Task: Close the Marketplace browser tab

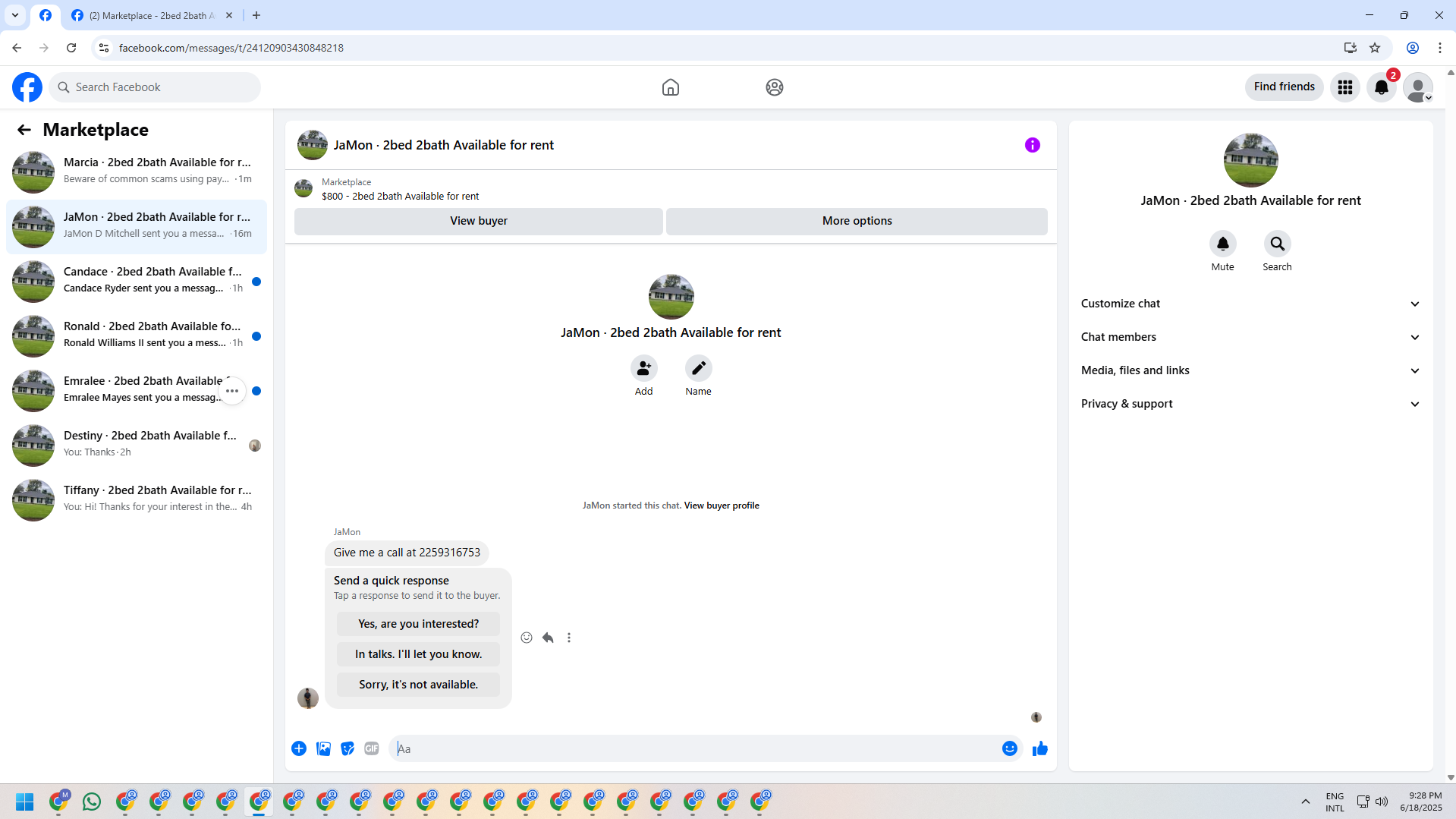Action: (x=229, y=15)
